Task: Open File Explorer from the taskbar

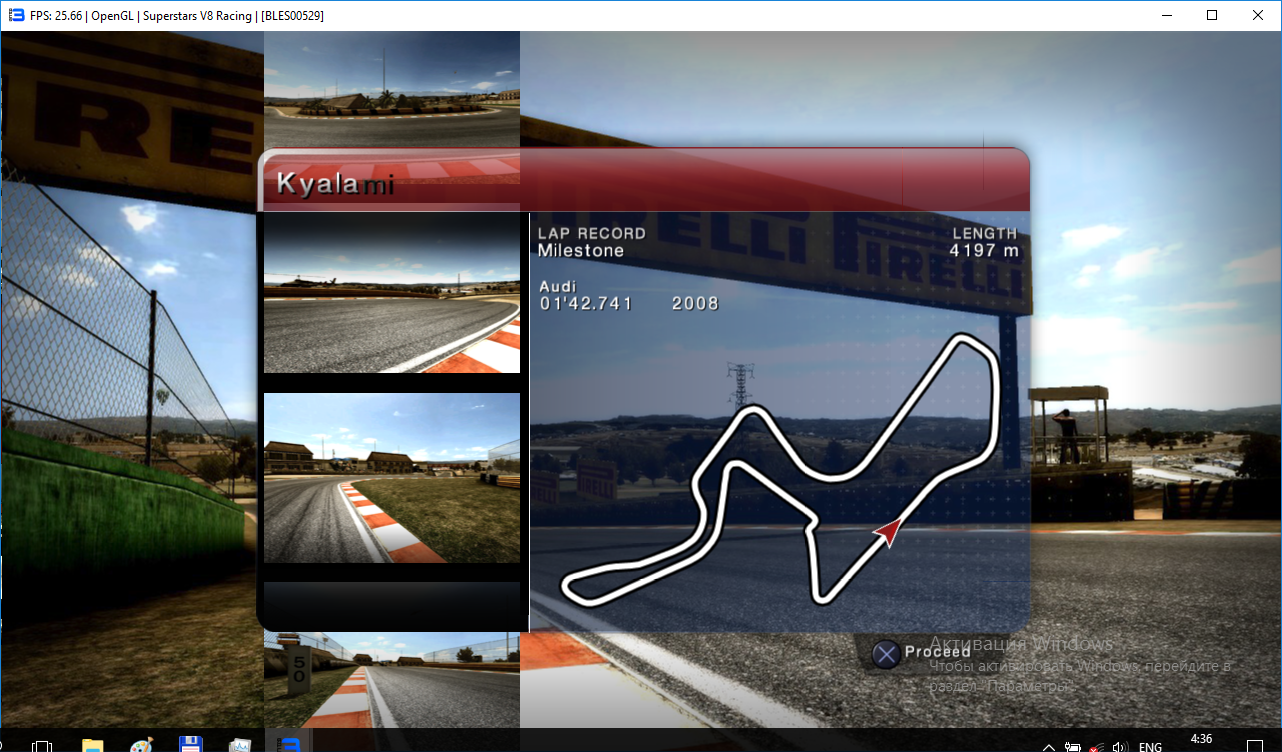Action: tap(92, 745)
